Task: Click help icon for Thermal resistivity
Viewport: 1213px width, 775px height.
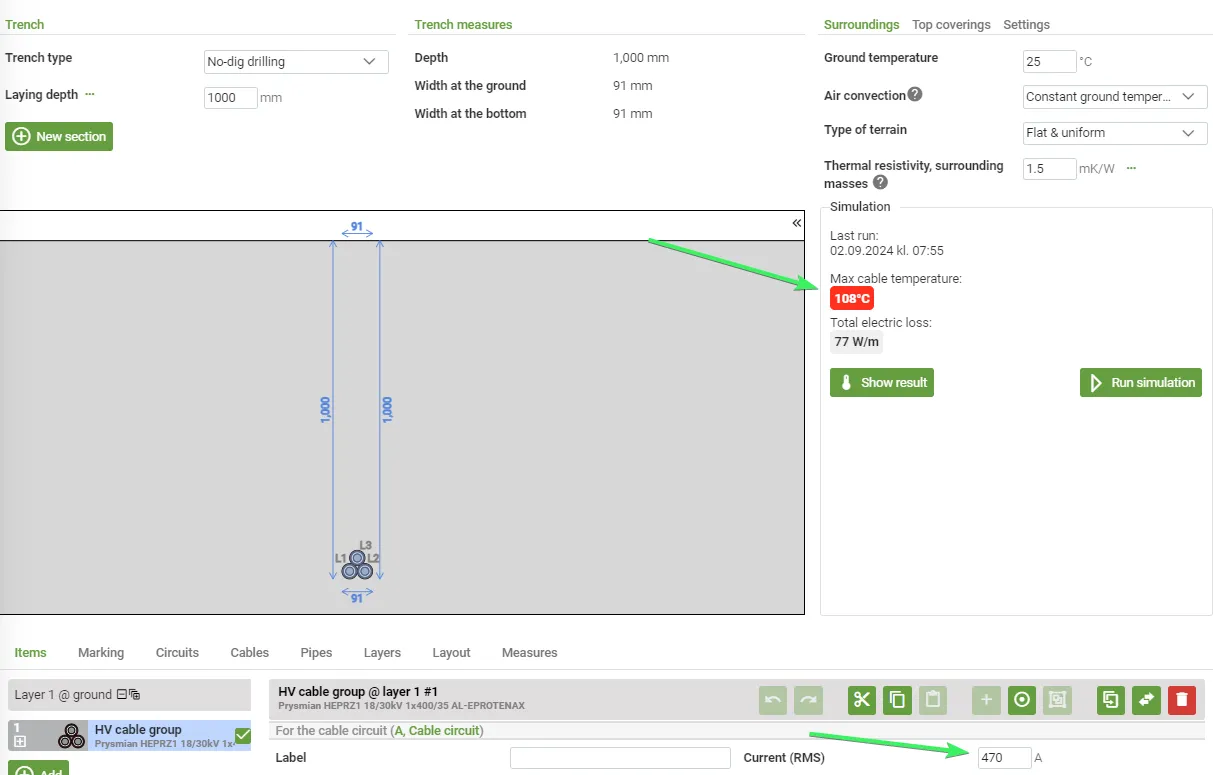Action: [880, 183]
